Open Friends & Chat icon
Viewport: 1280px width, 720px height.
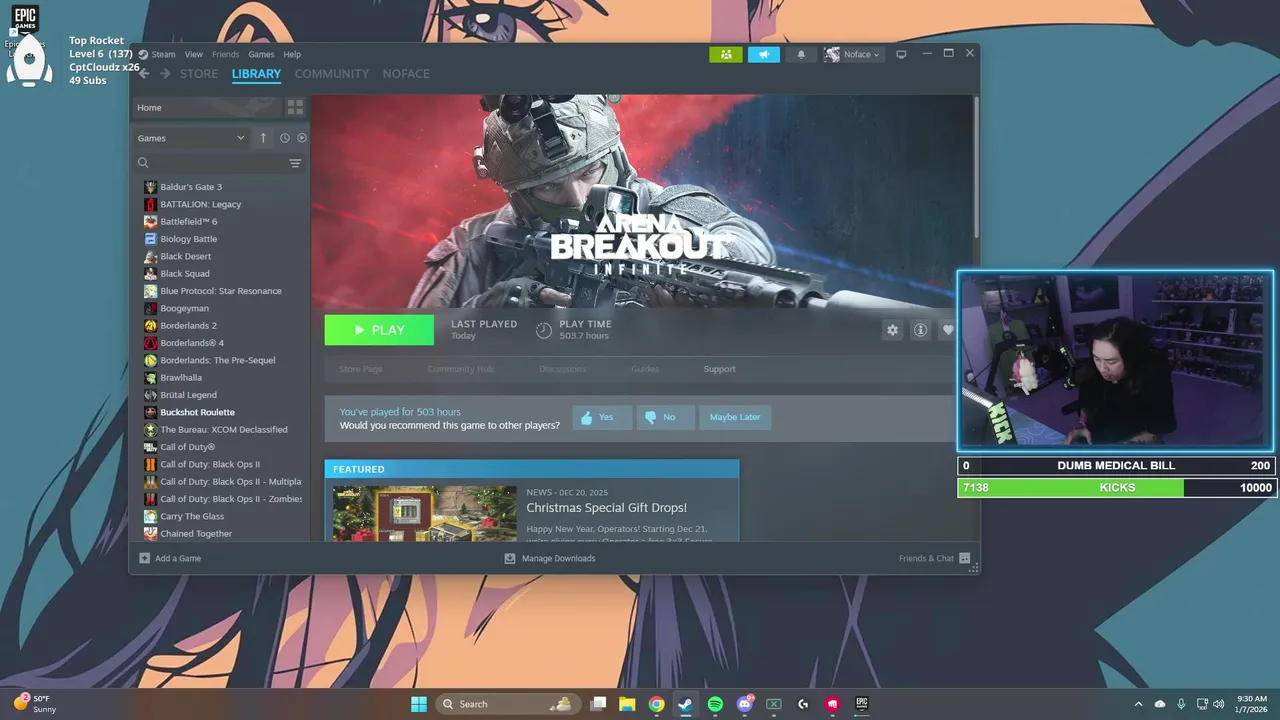964,558
